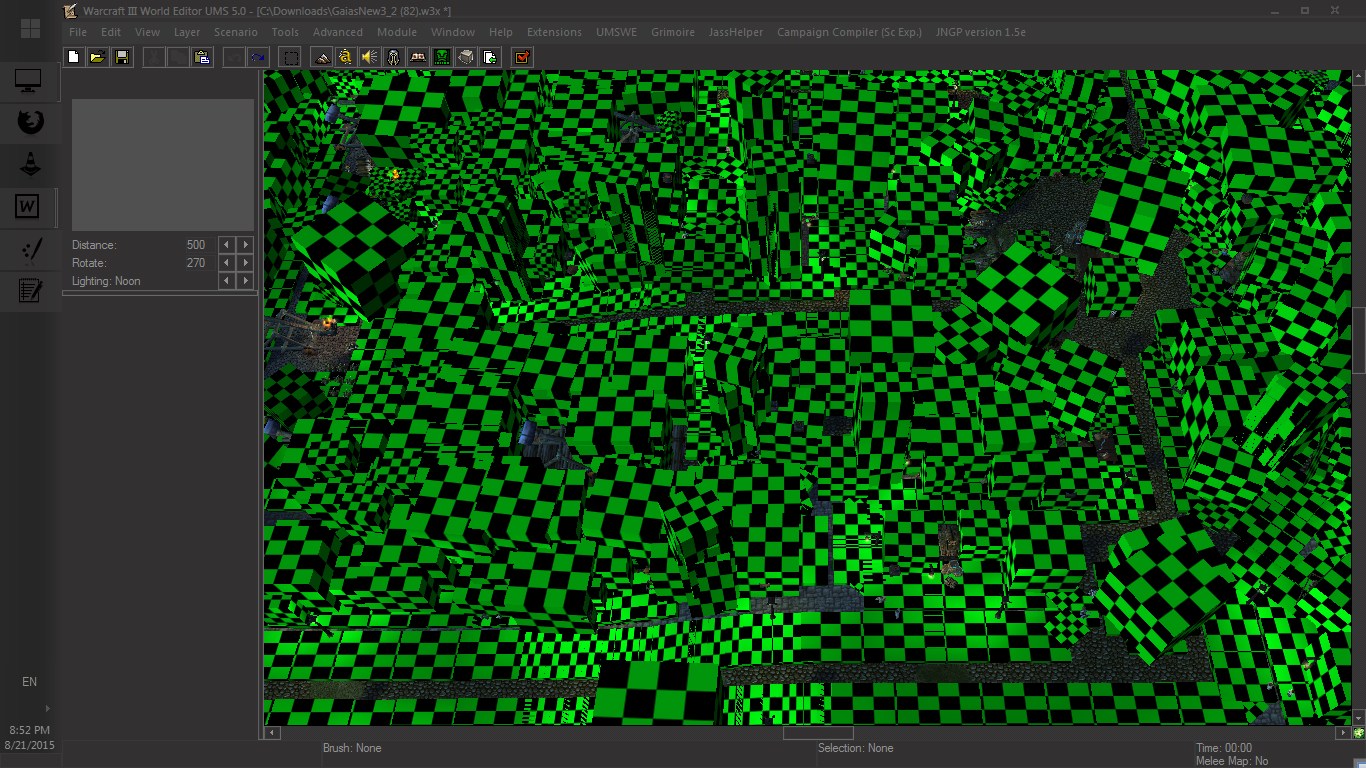The width and height of the screenshot is (1366, 768).
Task: Open the Sound Editor speaker icon
Action: coord(370,57)
